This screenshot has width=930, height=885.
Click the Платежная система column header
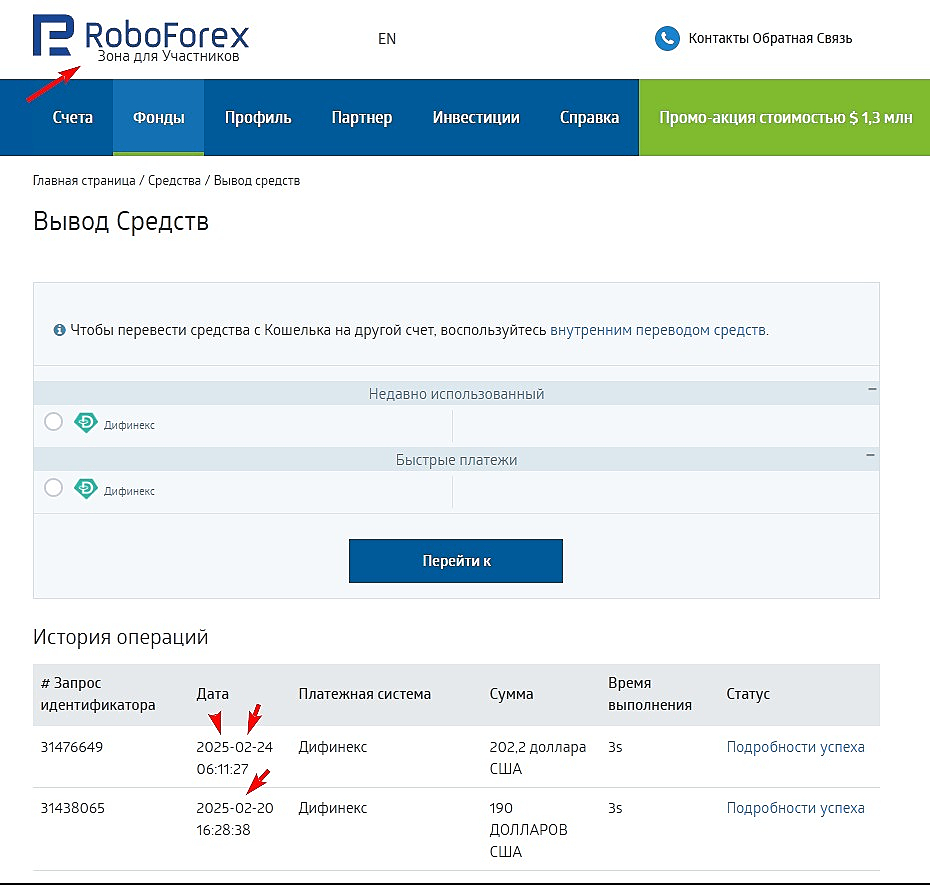(365, 694)
